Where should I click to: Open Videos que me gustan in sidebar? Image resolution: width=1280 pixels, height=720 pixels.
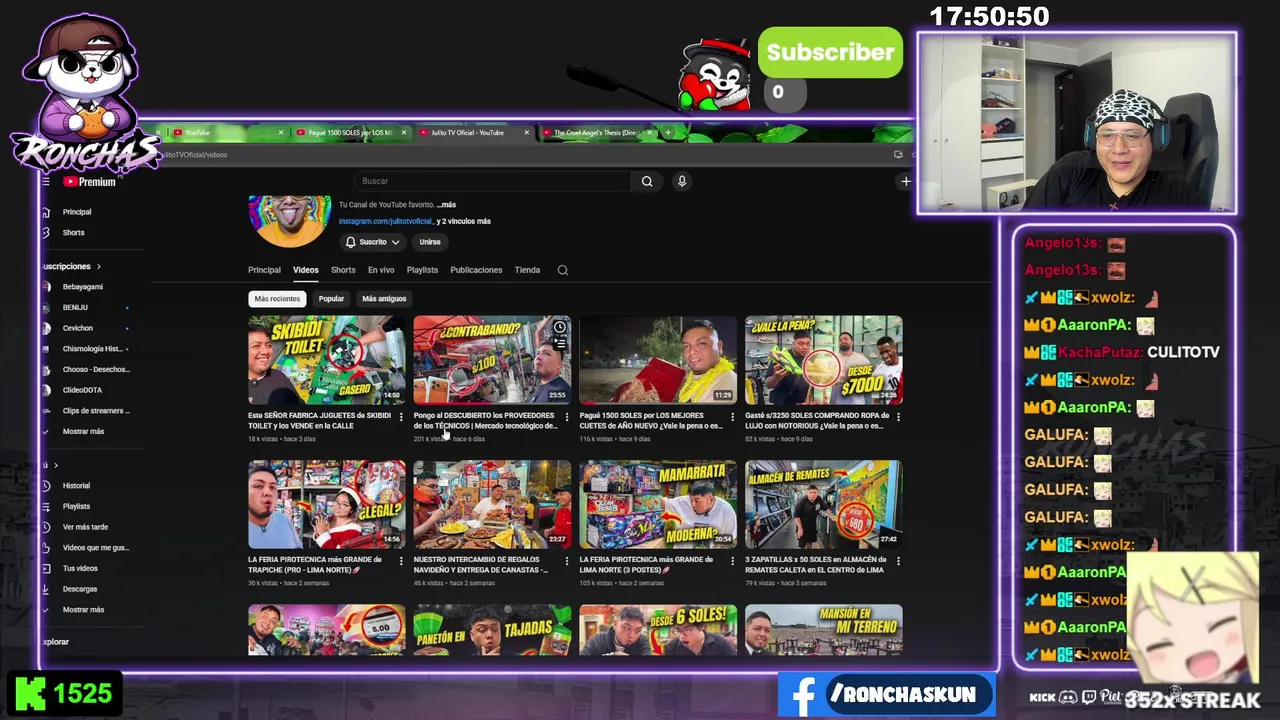(95, 548)
